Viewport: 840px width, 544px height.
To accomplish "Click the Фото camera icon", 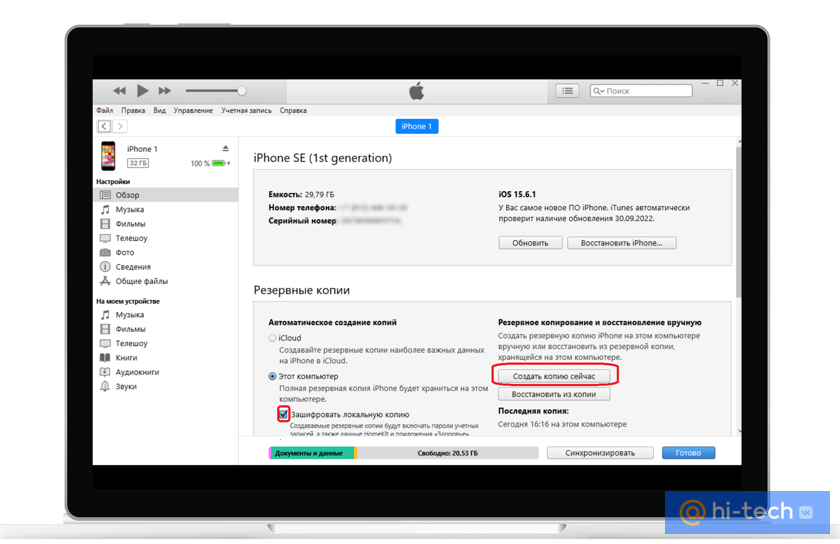I will [x=106, y=252].
